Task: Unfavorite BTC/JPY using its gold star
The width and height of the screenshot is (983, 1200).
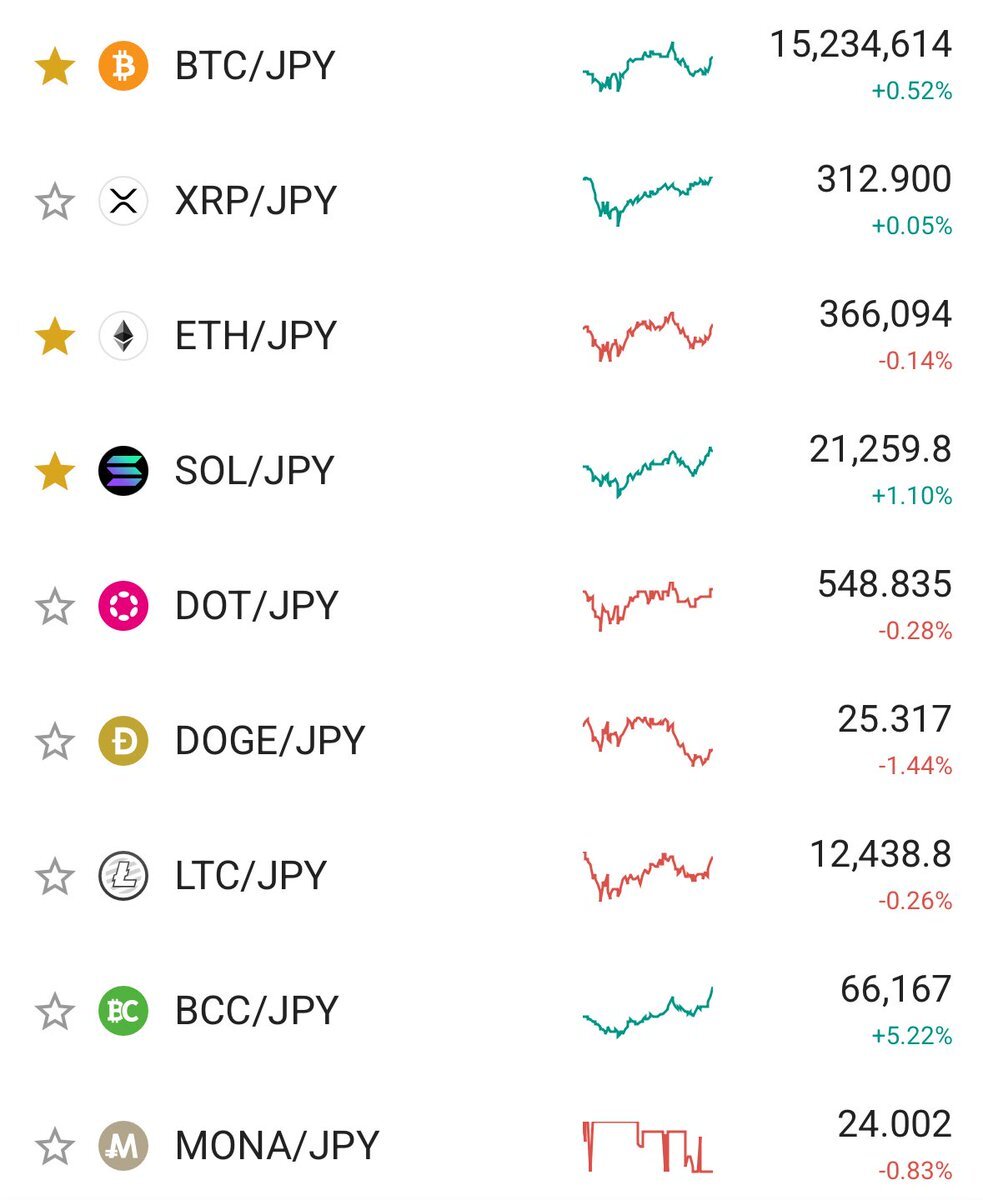Action: (54, 66)
